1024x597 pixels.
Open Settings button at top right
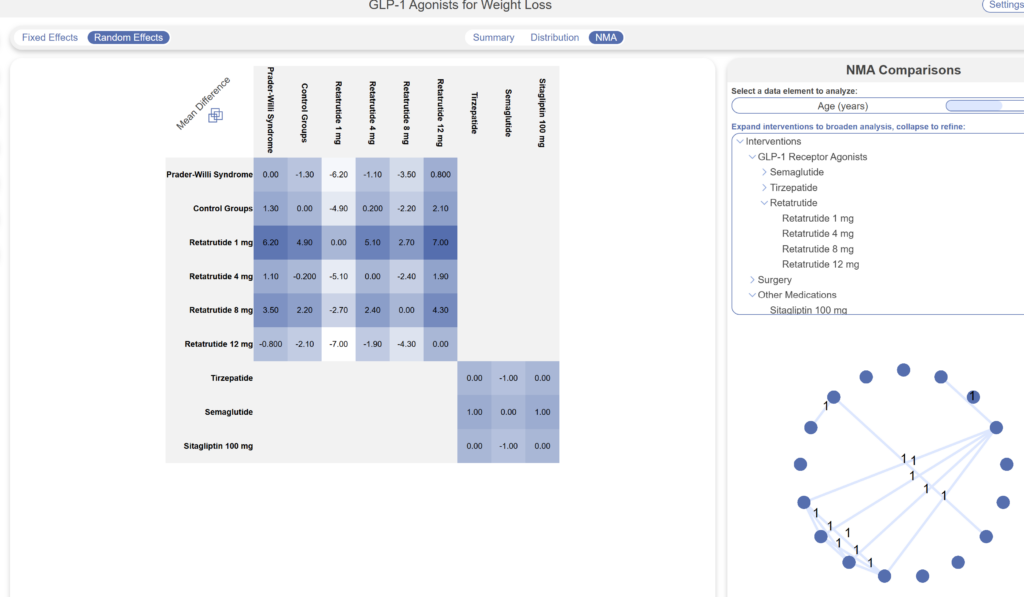pyautogui.click(x=1004, y=5)
